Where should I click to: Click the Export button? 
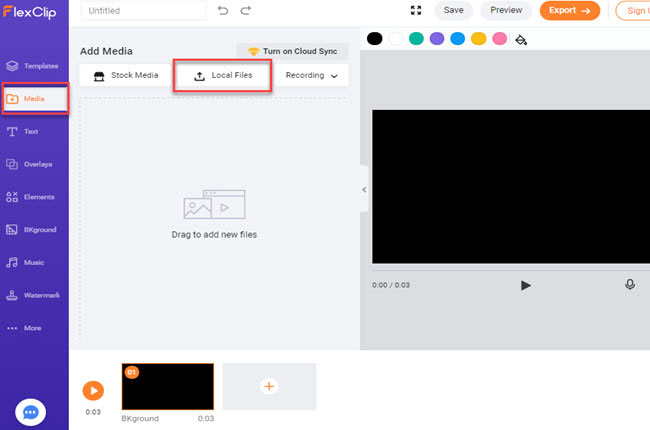(569, 10)
